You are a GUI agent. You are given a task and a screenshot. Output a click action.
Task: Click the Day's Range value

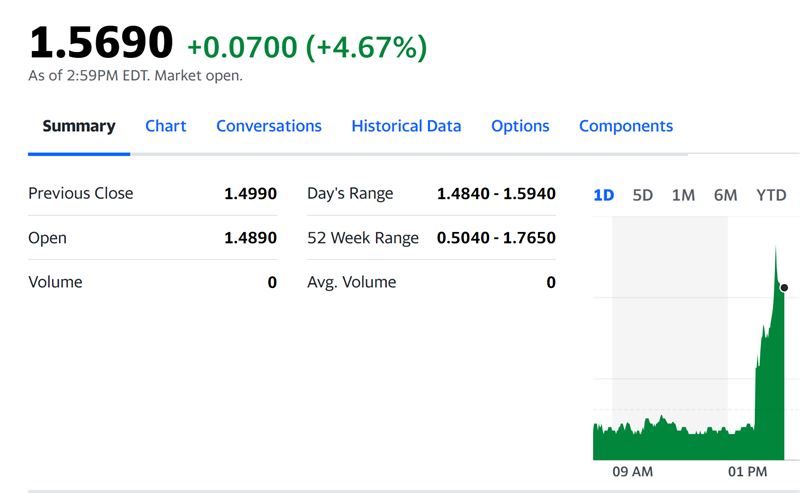point(496,193)
